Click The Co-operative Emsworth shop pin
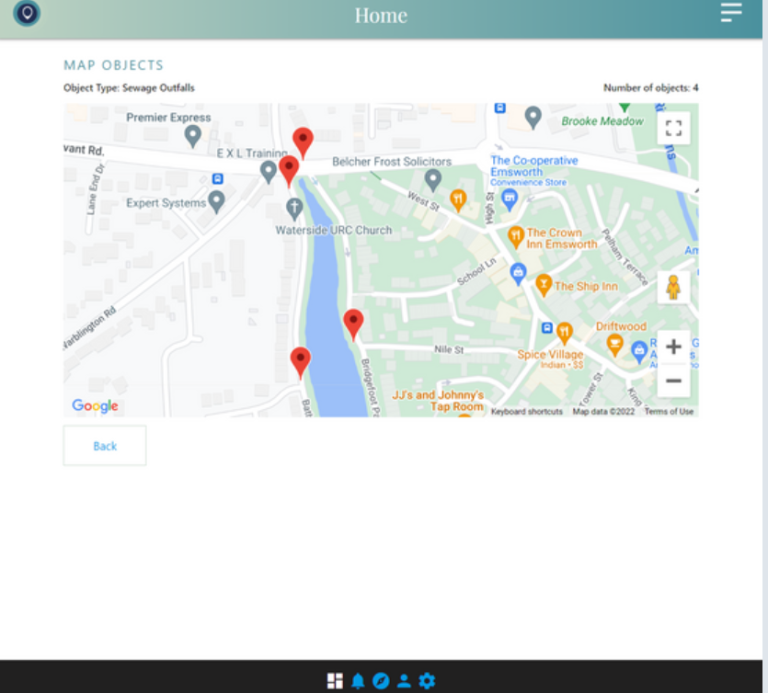Image resolution: width=768 pixels, height=693 pixels. (x=509, y=200)
